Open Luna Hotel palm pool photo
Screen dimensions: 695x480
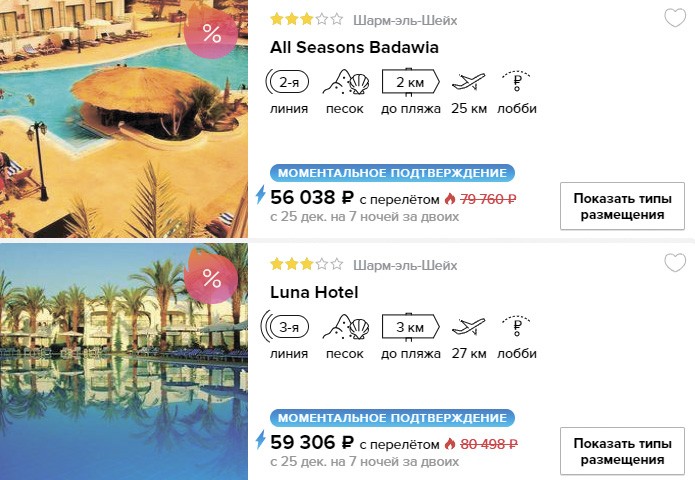click(x=124, y=362)
